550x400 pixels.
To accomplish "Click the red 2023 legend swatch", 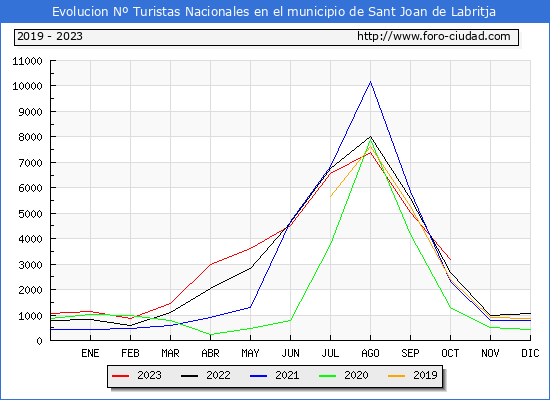I will tap(120, 376).
